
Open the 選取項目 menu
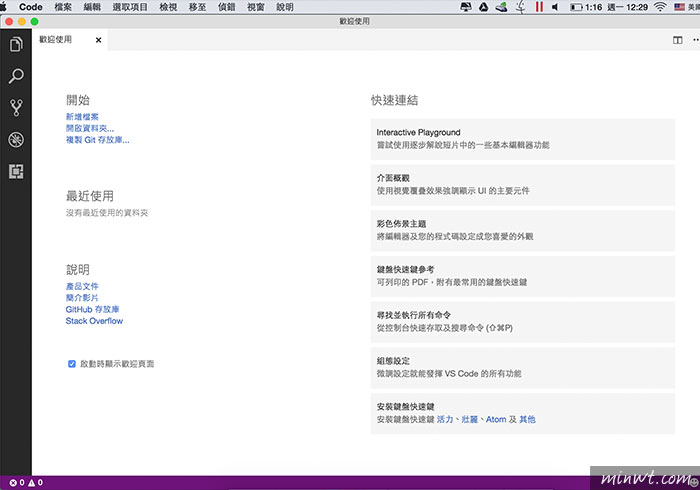coord(130,7)
